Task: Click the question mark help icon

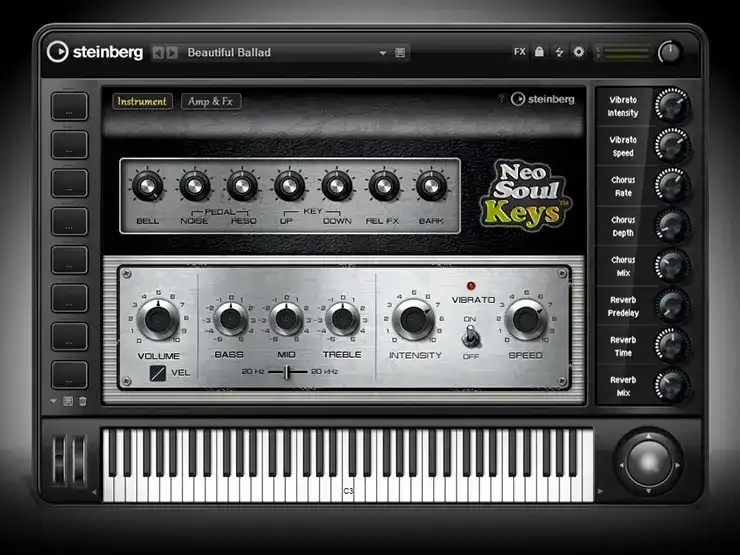Action: pyautogui.click(x=501, y=99)
